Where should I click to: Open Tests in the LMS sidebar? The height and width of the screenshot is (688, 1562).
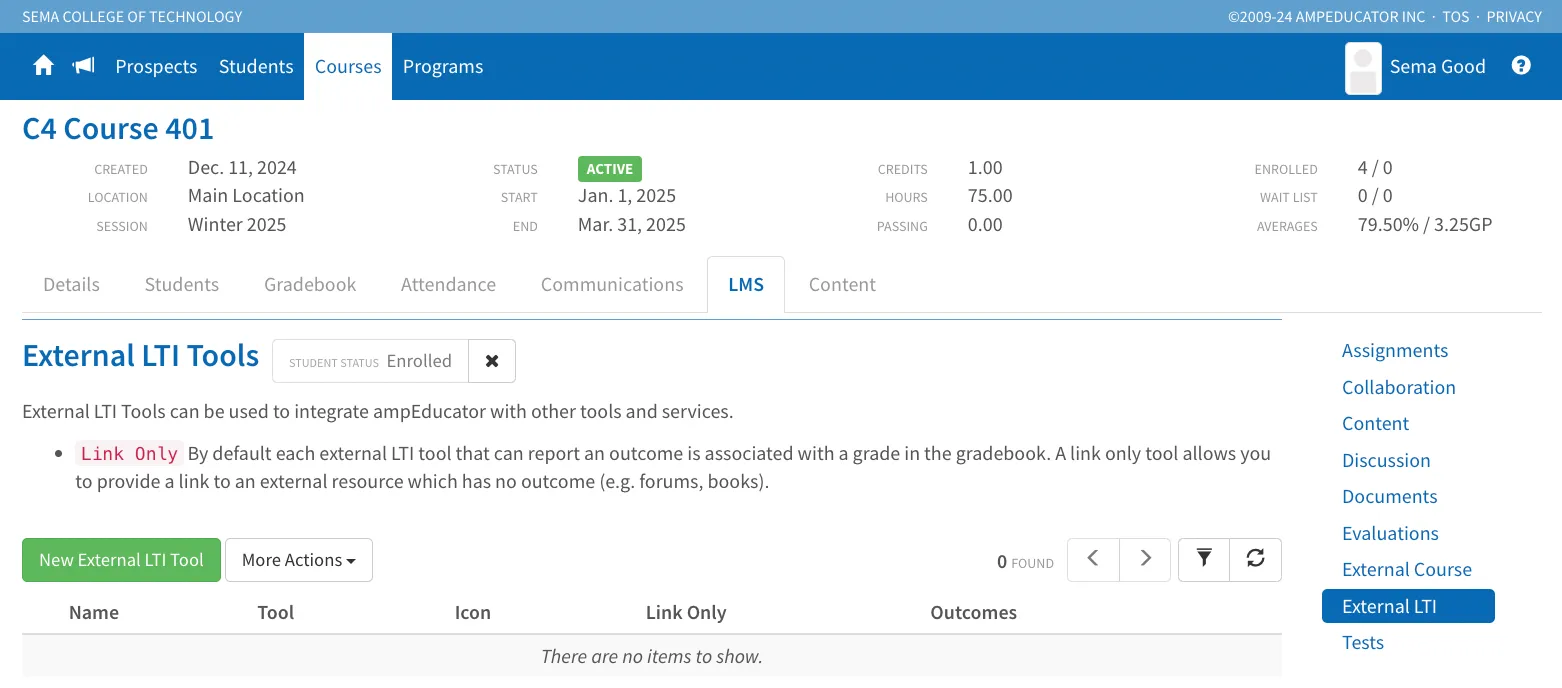[x=1363, y=642]
